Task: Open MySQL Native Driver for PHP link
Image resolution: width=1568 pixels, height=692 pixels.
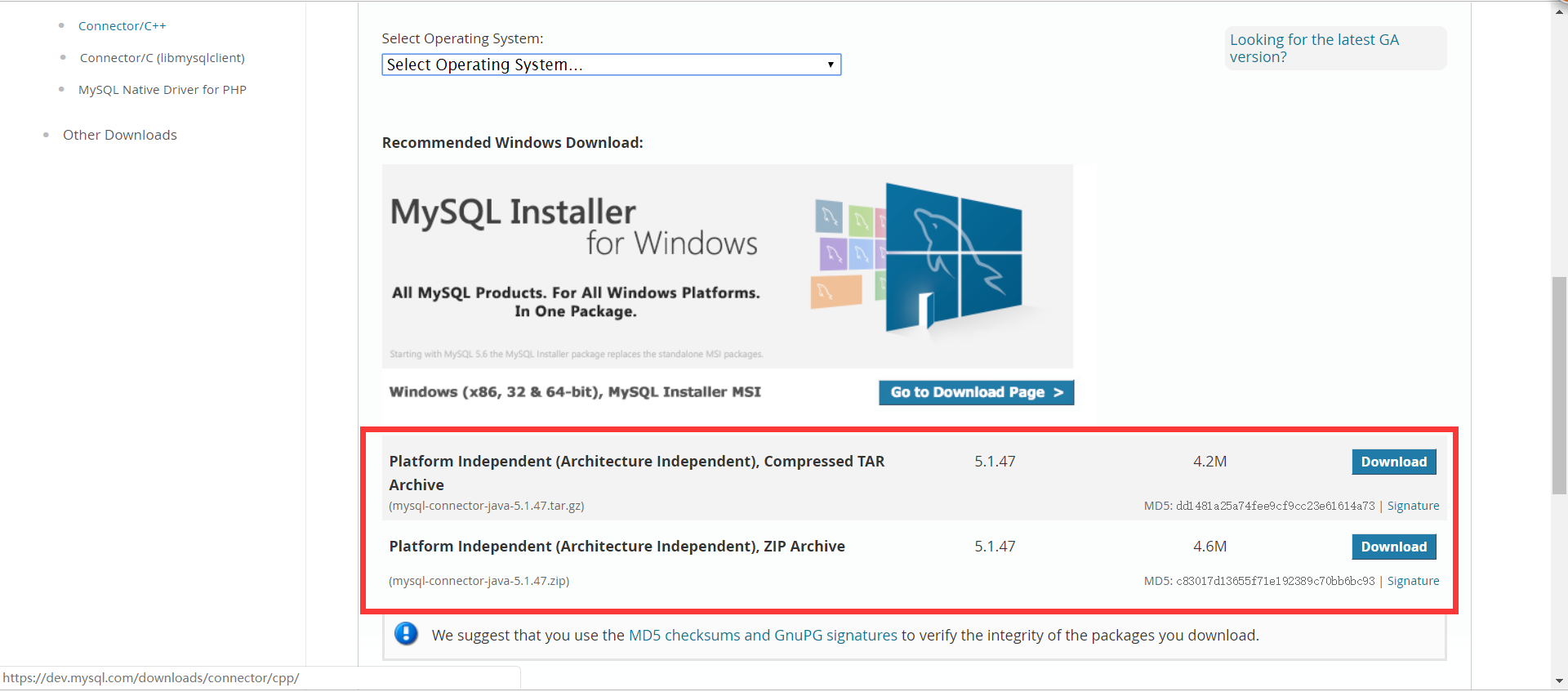Action: pyautogui.click(x=162, y=90)
